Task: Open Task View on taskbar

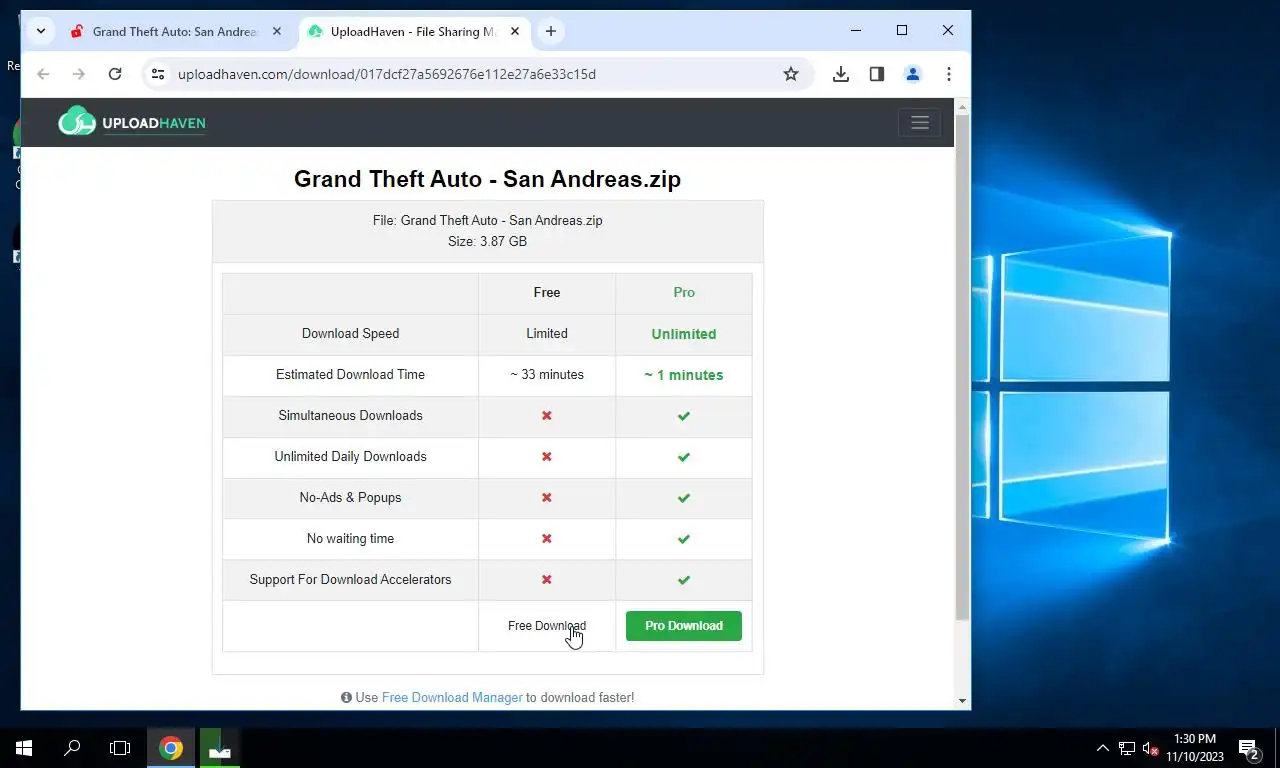Action: [x=120, y=747]
